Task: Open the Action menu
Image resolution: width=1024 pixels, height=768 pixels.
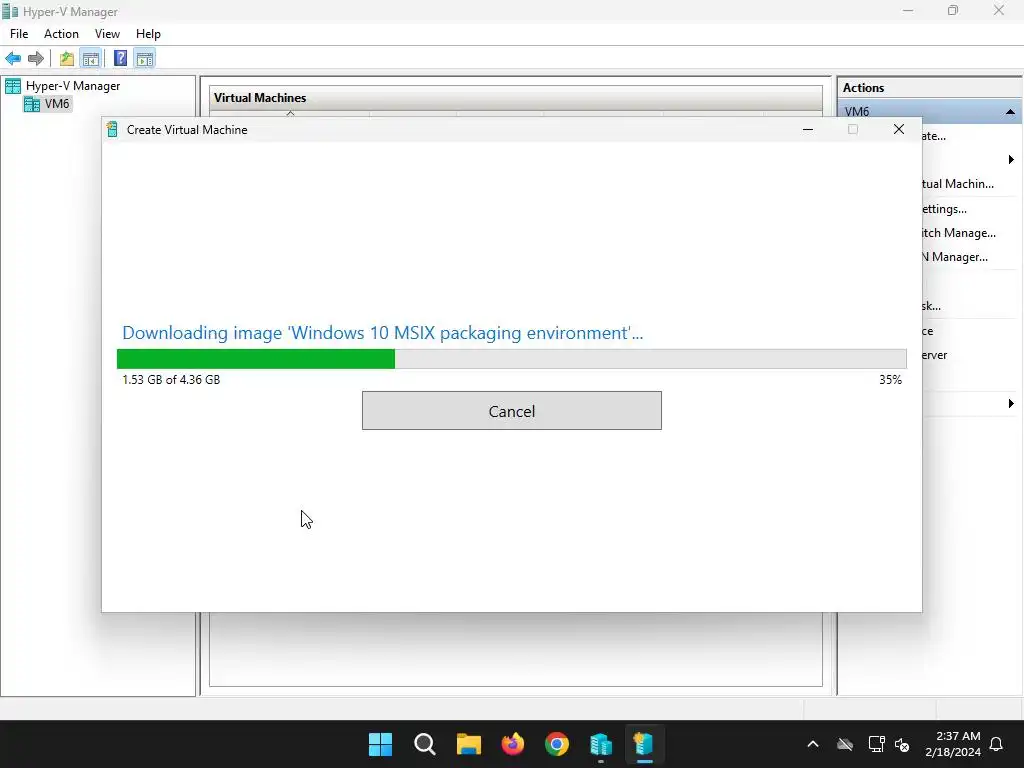Action: pyautogui.click(x=61, y=34)
